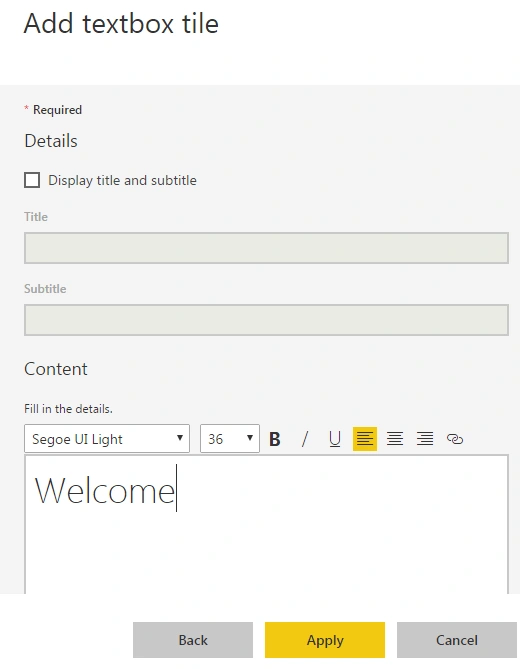Click the Back button
This screenshot has width=520, height=669.
[193, 640]
